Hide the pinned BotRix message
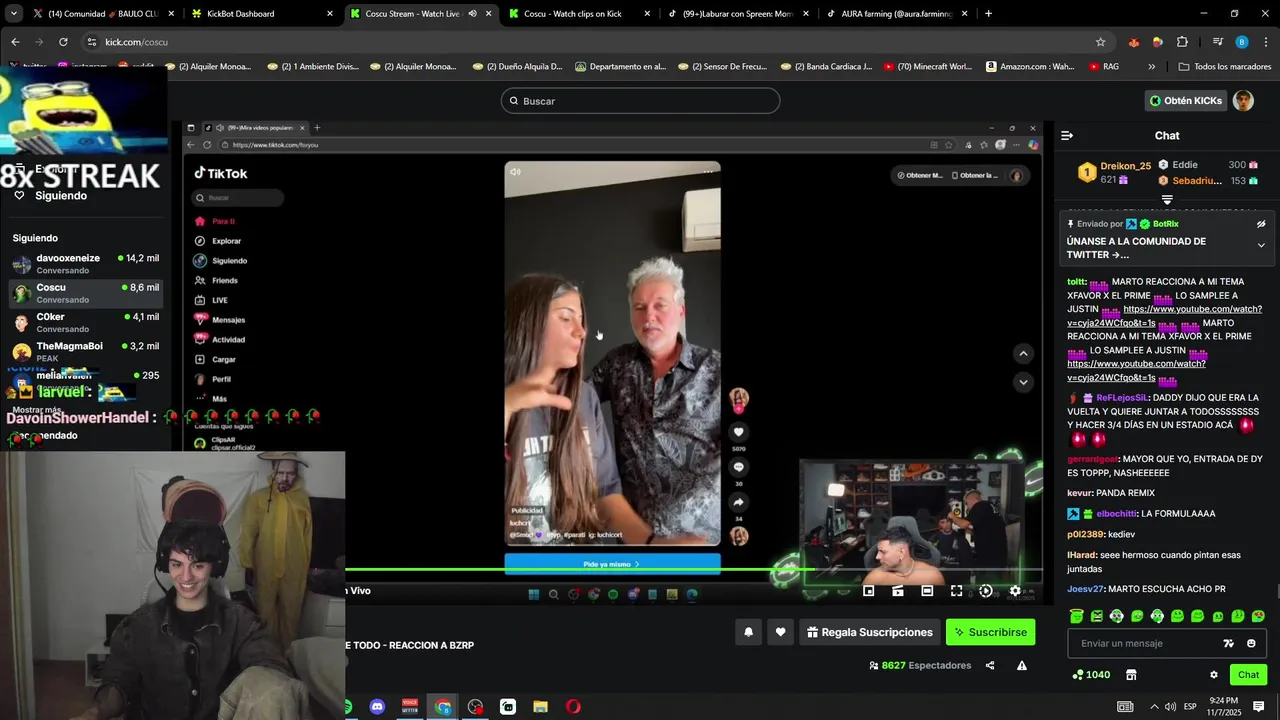Screen dimensions: 1280x720 tap(1261, 224)
